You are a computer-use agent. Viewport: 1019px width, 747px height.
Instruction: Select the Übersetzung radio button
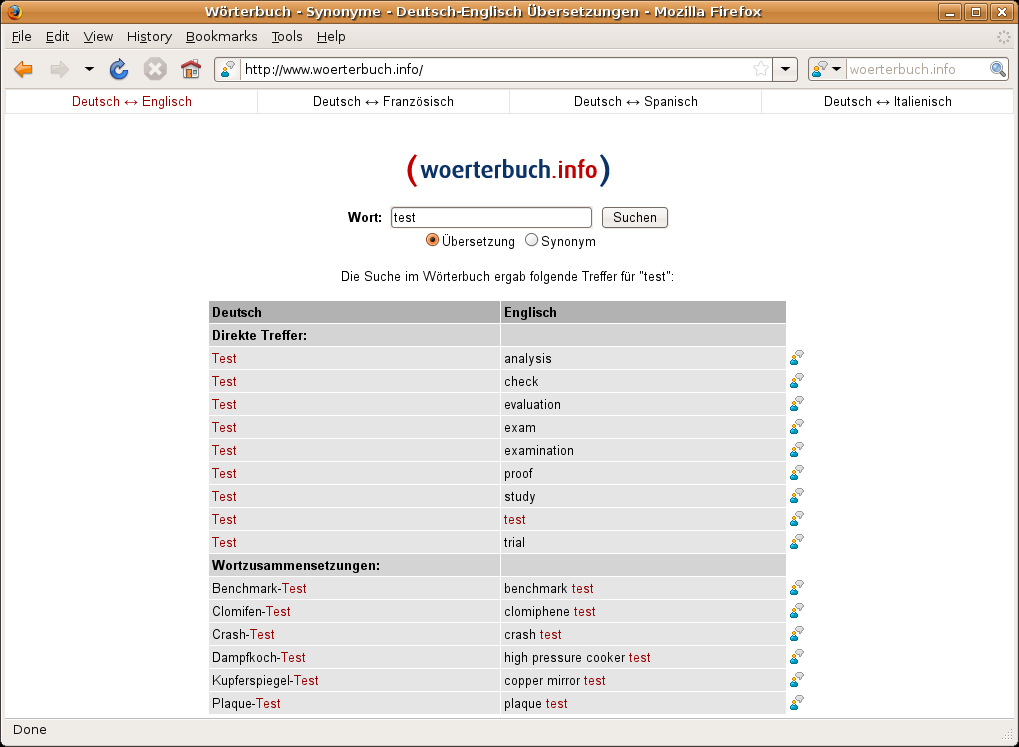coord(432,240)
